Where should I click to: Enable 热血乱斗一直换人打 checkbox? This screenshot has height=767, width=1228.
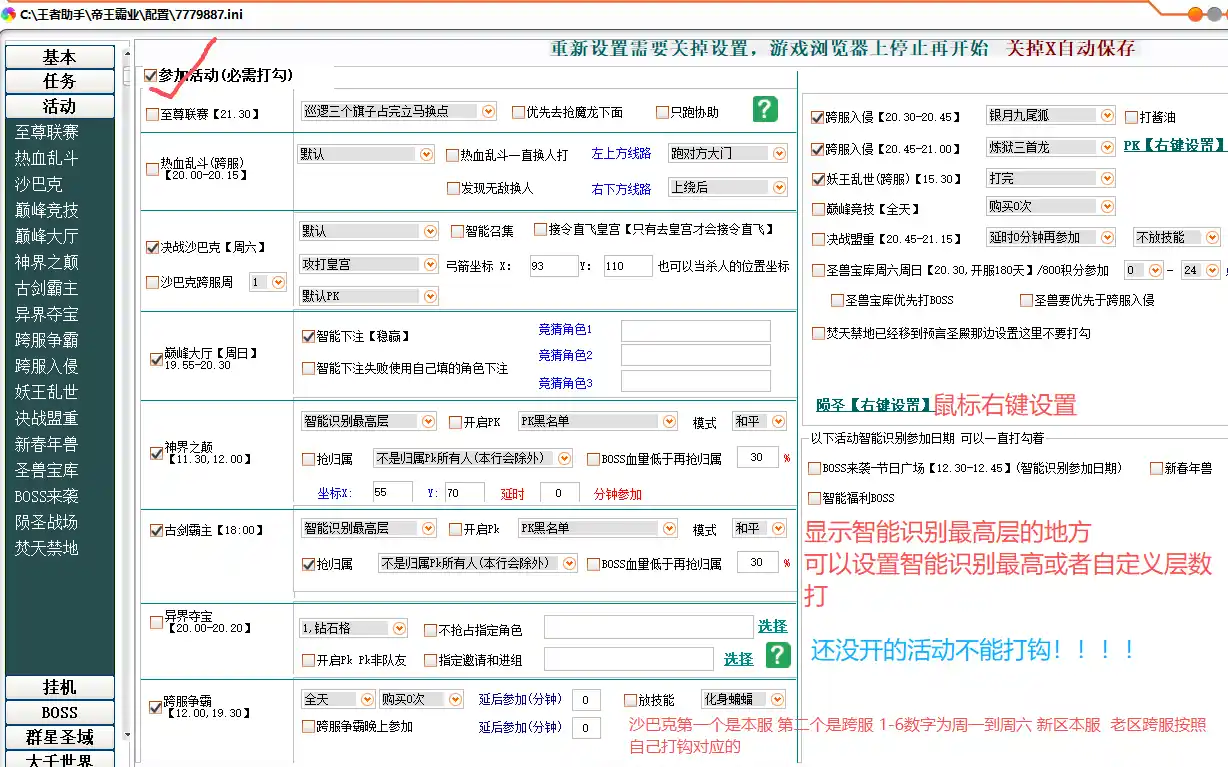pyautogui.click(x=452, y=155)
